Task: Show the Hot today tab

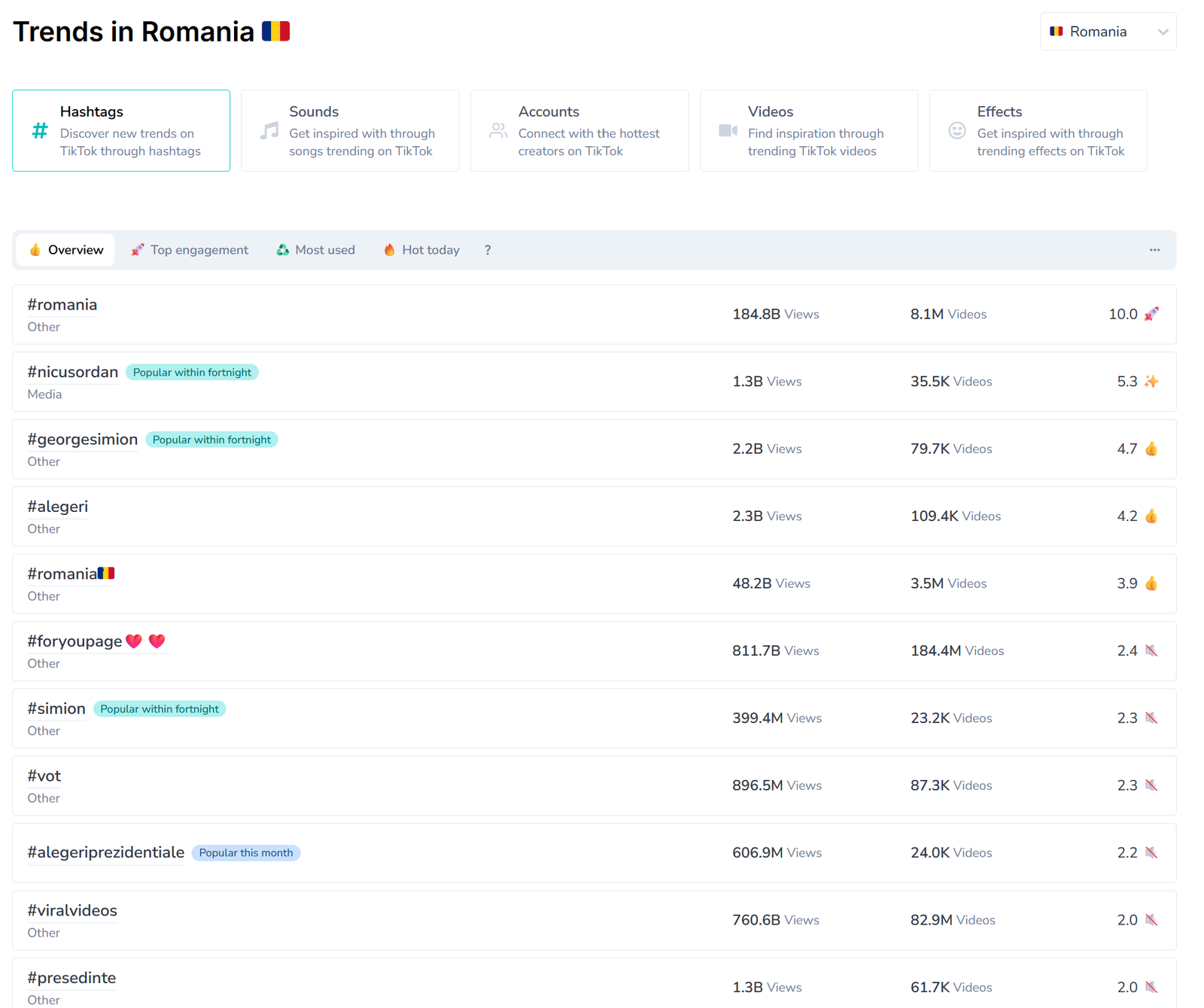Action: coord(421,250)
